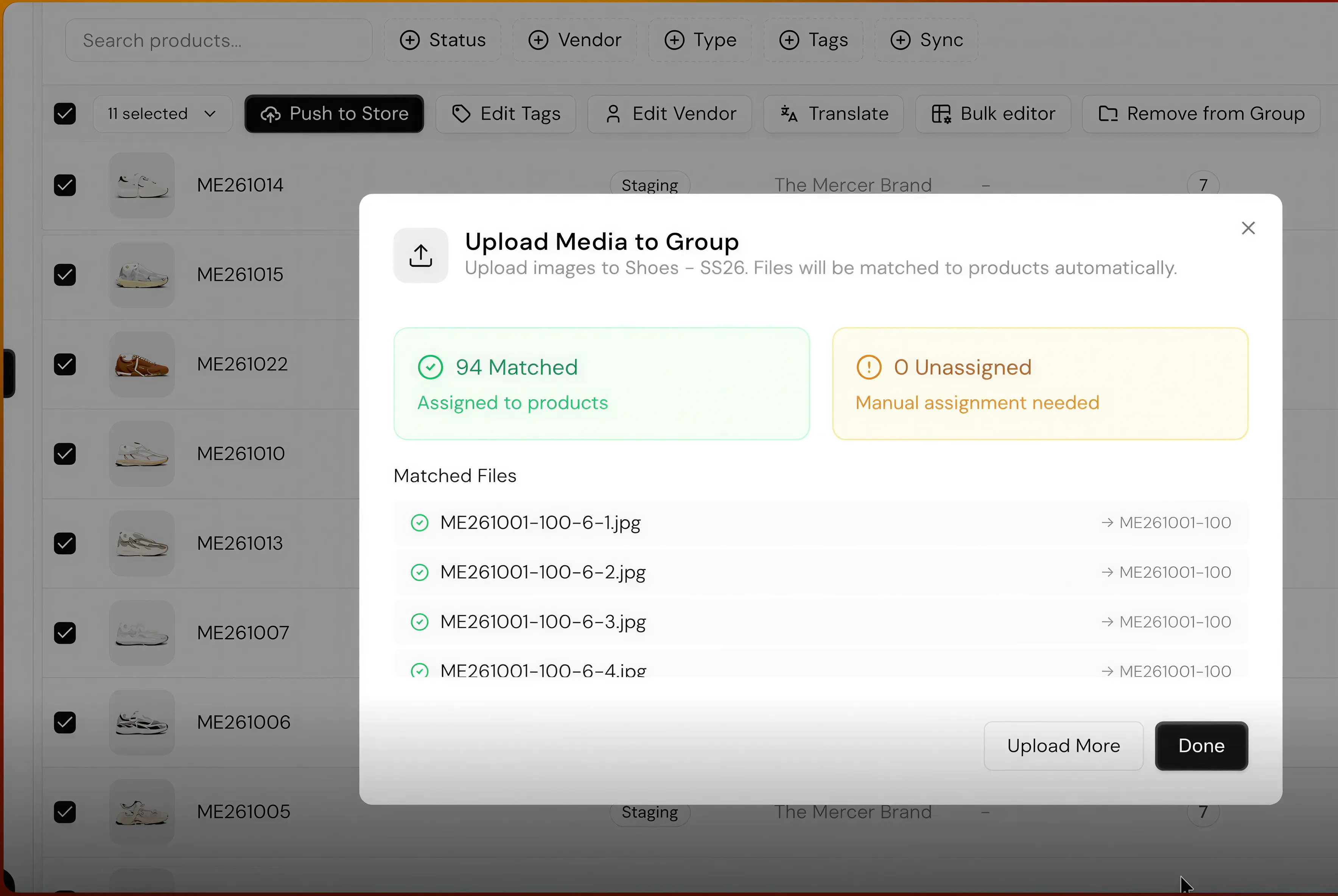Open ME261007 product thumbnail
This screenshot has height=896, width=1338.
(142, 633)
